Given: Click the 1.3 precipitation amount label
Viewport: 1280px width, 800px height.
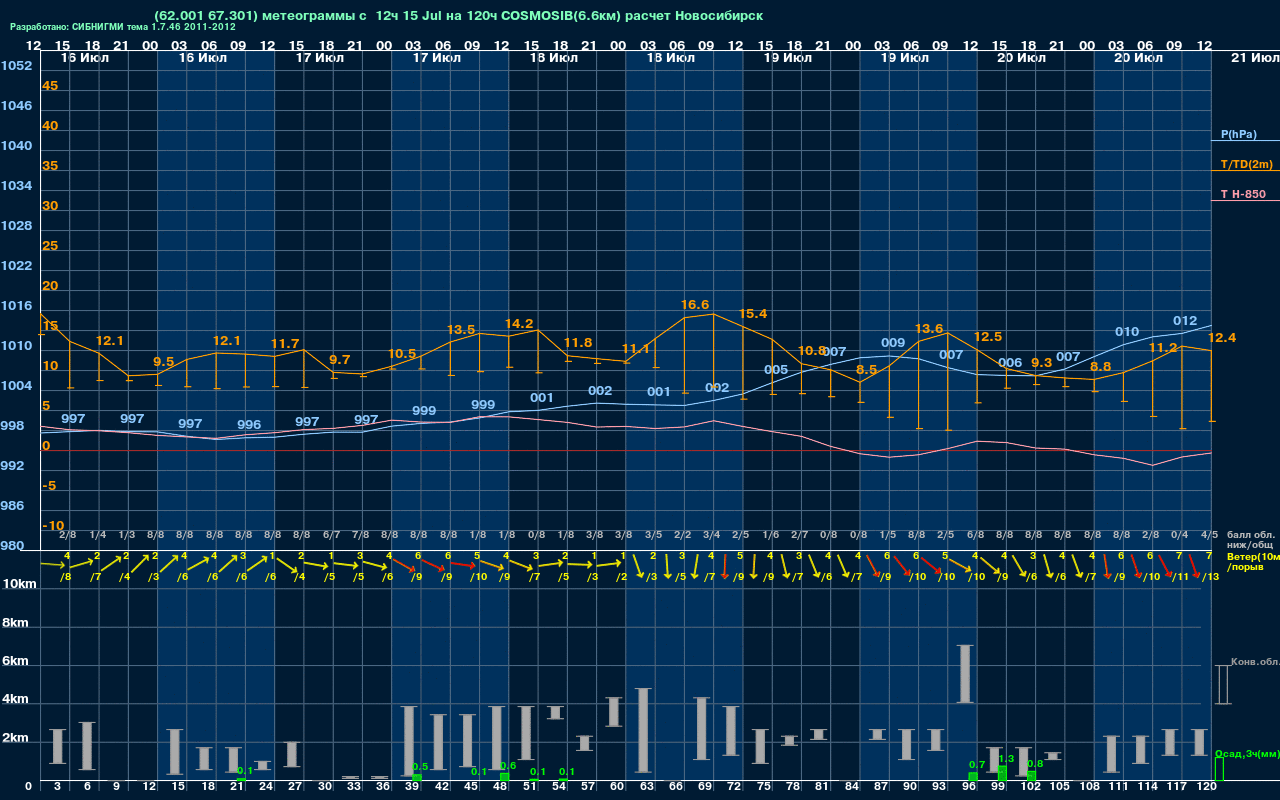Looking at the screenshot, I should click(x=1006, y=759).
